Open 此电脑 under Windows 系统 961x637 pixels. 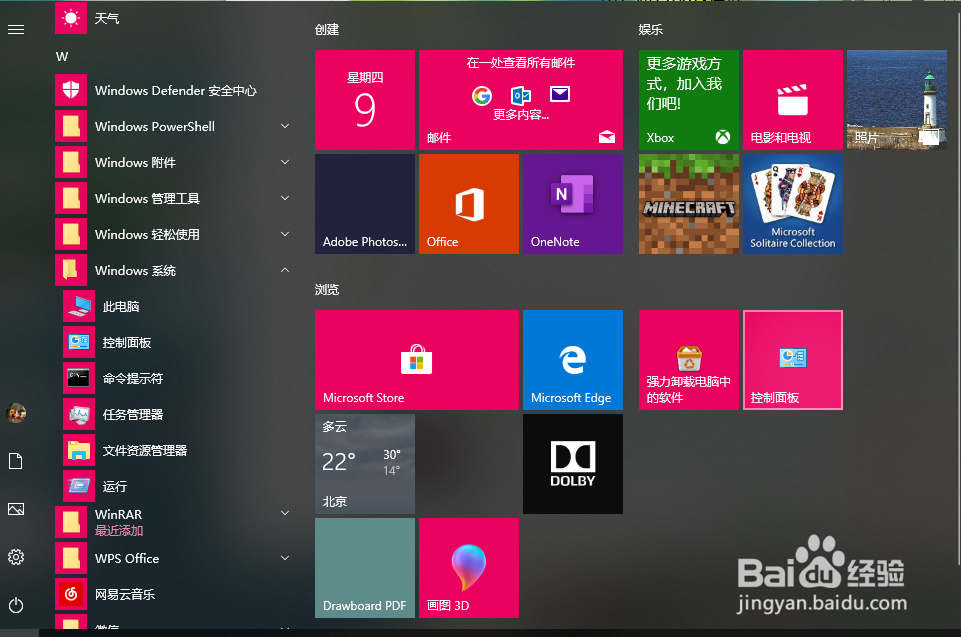(x=178, y=306)
